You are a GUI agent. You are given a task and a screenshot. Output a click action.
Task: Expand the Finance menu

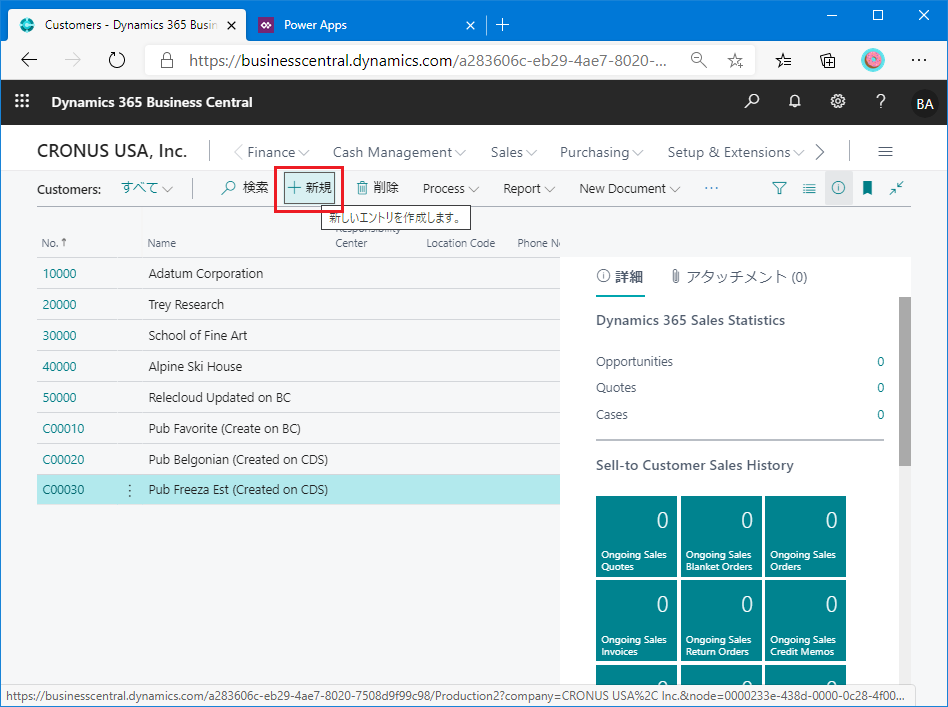pyautogui.click(x=278, y=152)
